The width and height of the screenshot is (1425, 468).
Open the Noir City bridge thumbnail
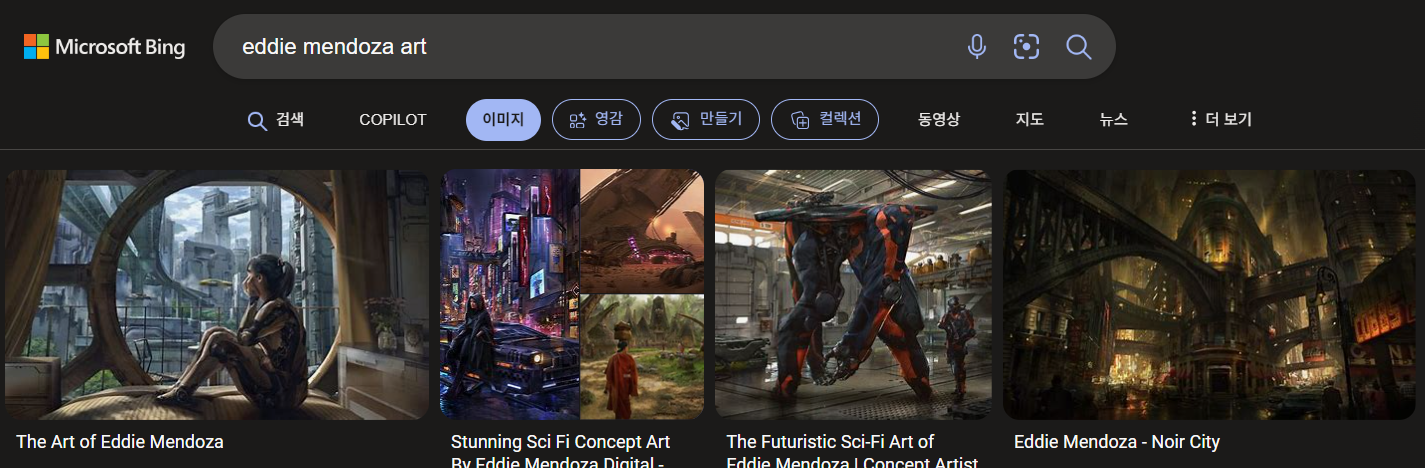[x=1210, y=294]
